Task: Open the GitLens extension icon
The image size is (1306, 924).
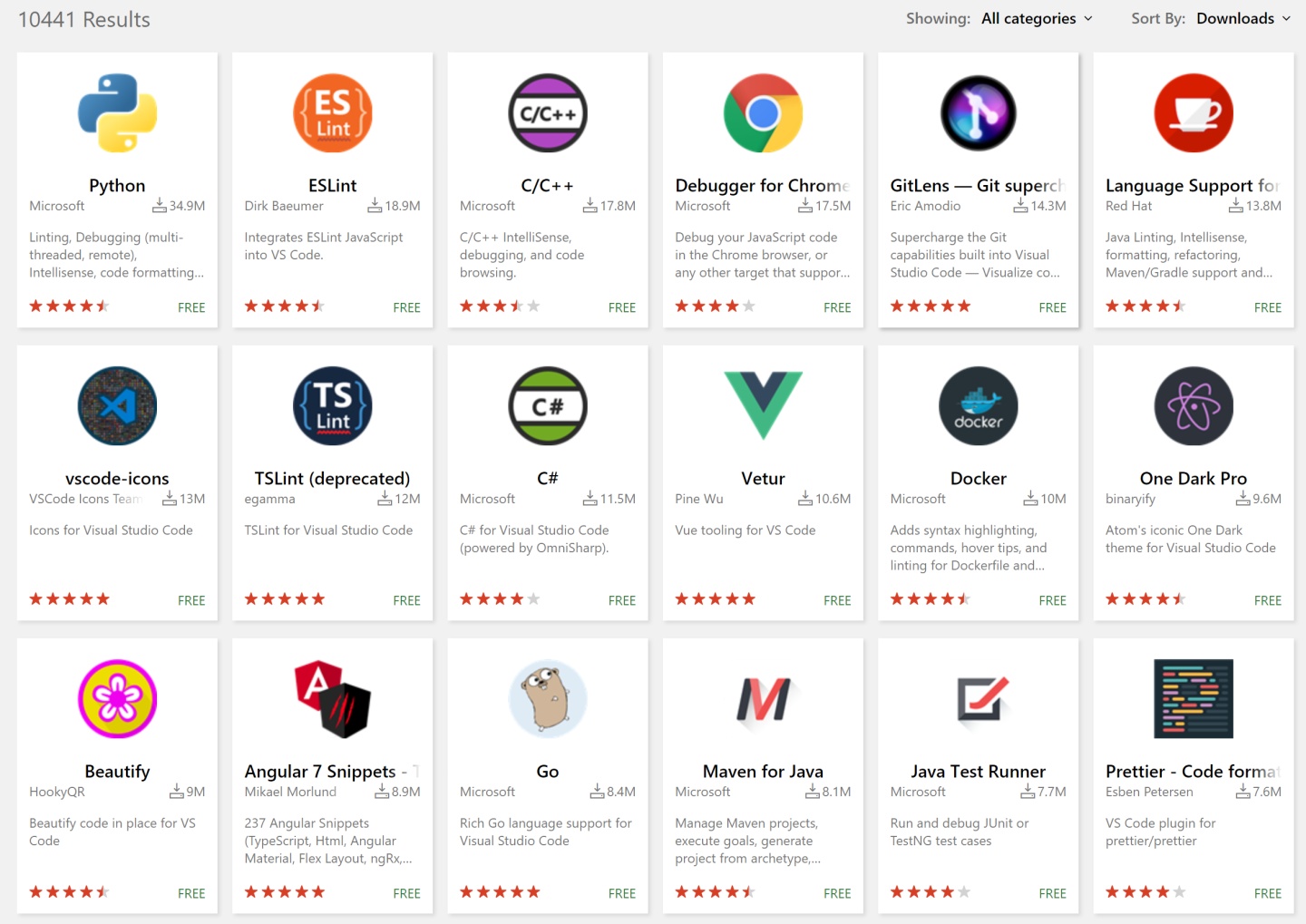Action: pyautogui.click(x=978, y=113)
